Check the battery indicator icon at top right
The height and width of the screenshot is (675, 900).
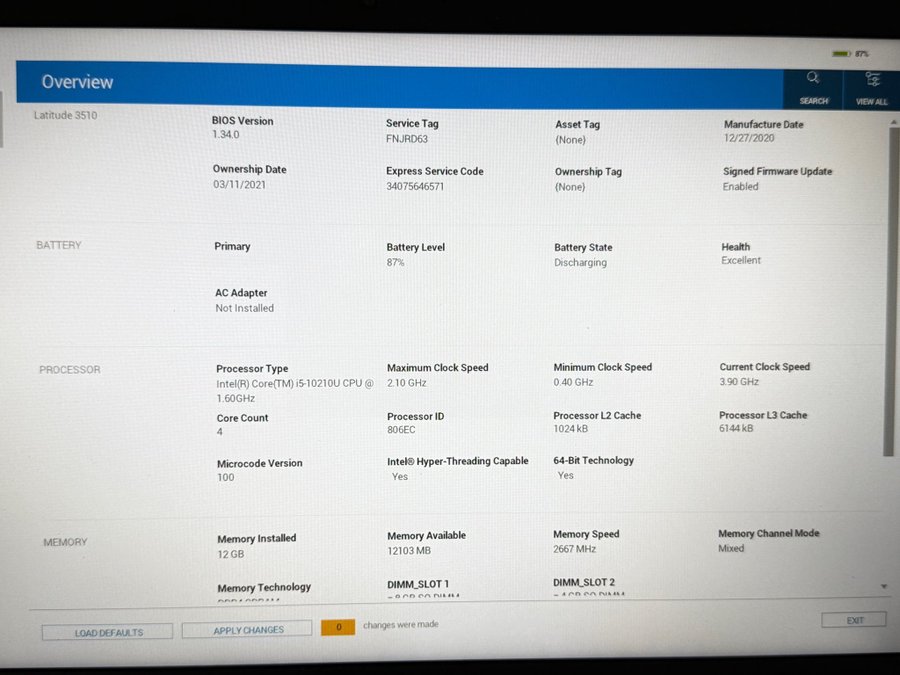[x=841, y=53]
